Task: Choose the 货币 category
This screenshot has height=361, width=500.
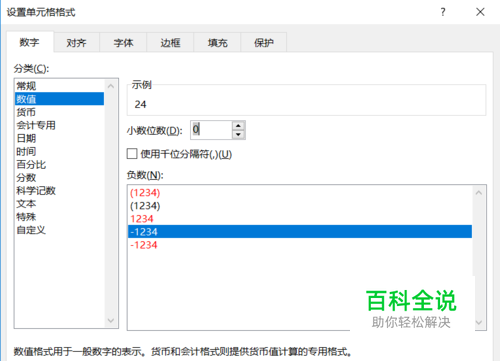Action: 59,112
